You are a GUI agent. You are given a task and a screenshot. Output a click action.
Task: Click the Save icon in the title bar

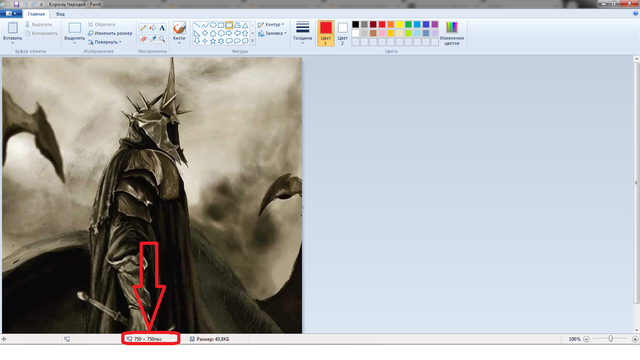coord(16,4)
